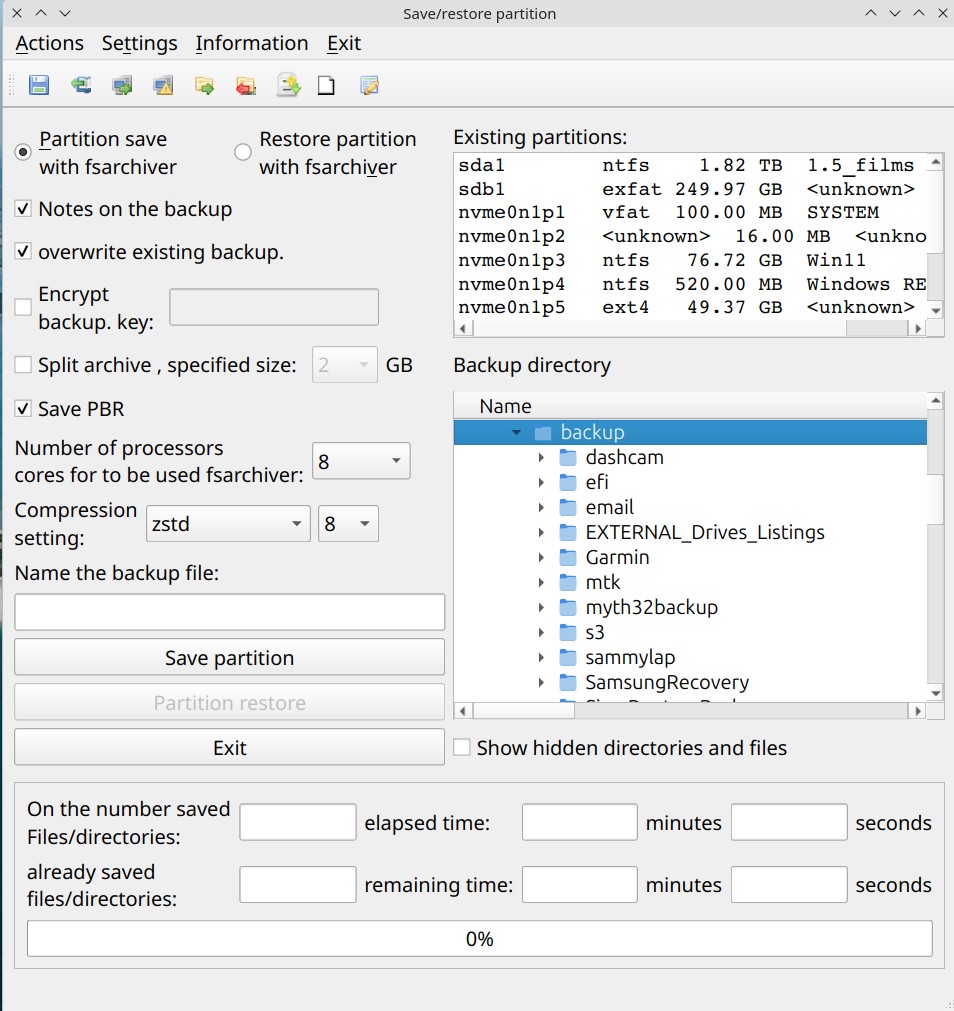This screenshot has width=954, height=1011.
Task: Open the zstd compression method dropdown
Action: tap(228, 523)
